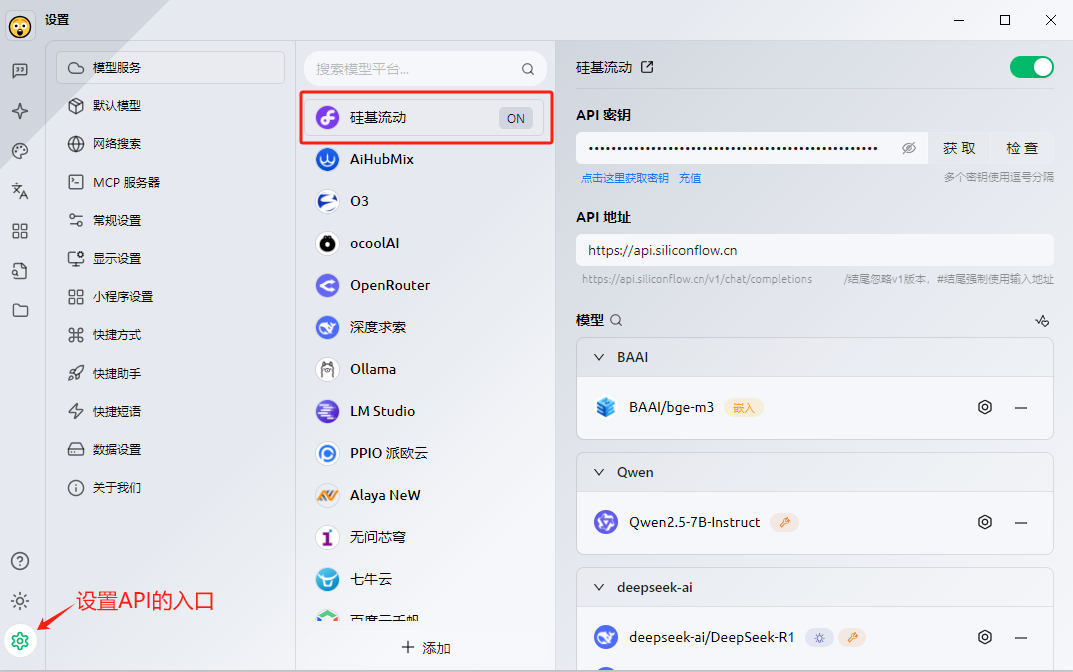Image resolution: width=1073 pixels, height=672 pixels.
Task: Click the user avatar emoji icon
Action: click(x=20, y=27)
